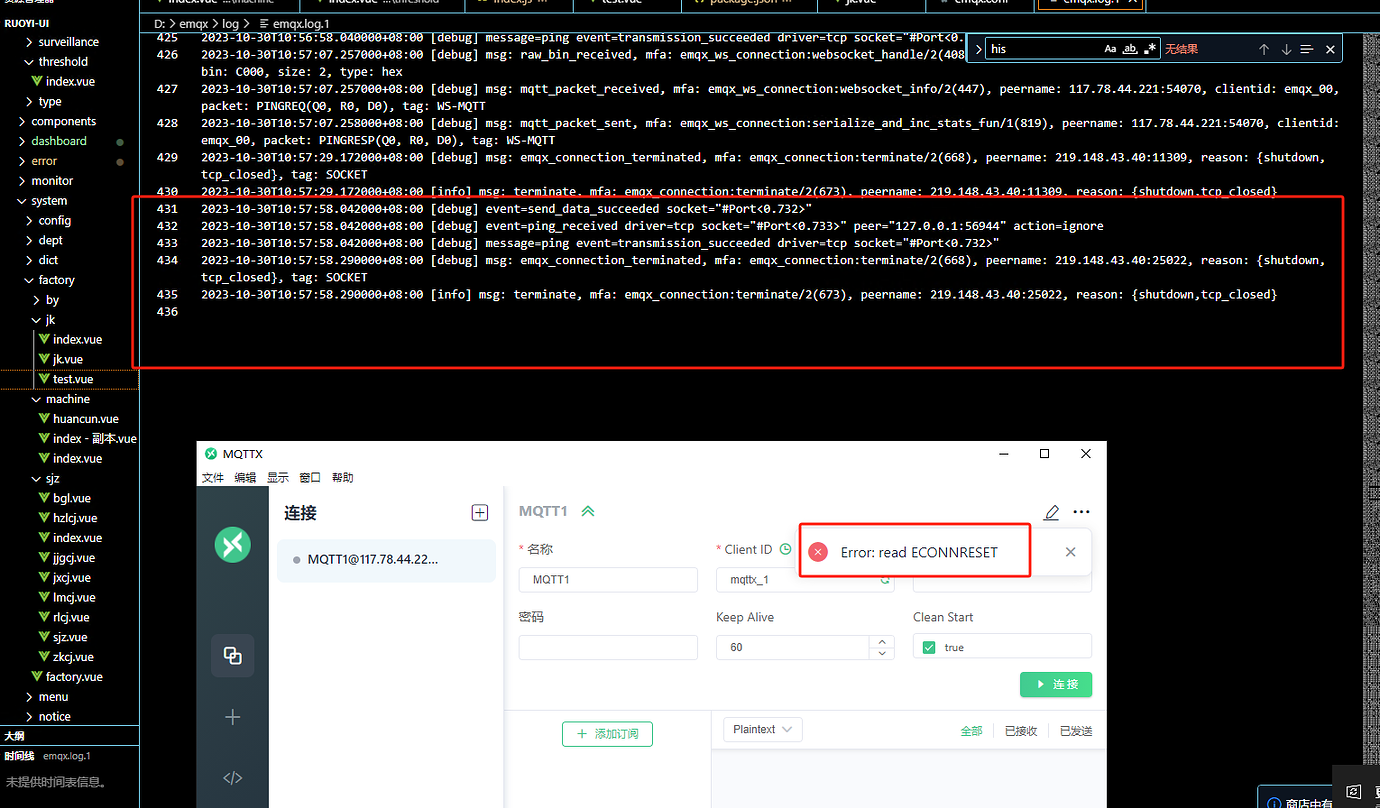Click the plus icon beside 连接 header
Image resolution: width=1380 pixels, height=808 pixels.
(x=479, y=511)
